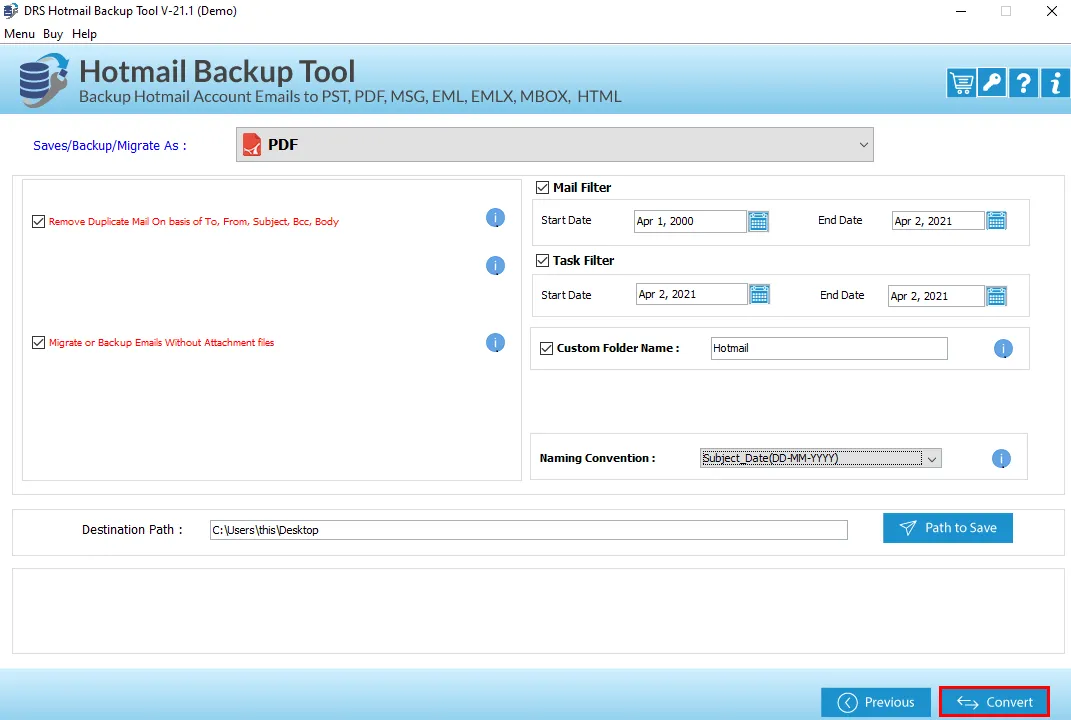Image resolution: width=1071 pixels, height=720 pixels.
Task: Show info for Naming Convention
Action: (1001, 458)
